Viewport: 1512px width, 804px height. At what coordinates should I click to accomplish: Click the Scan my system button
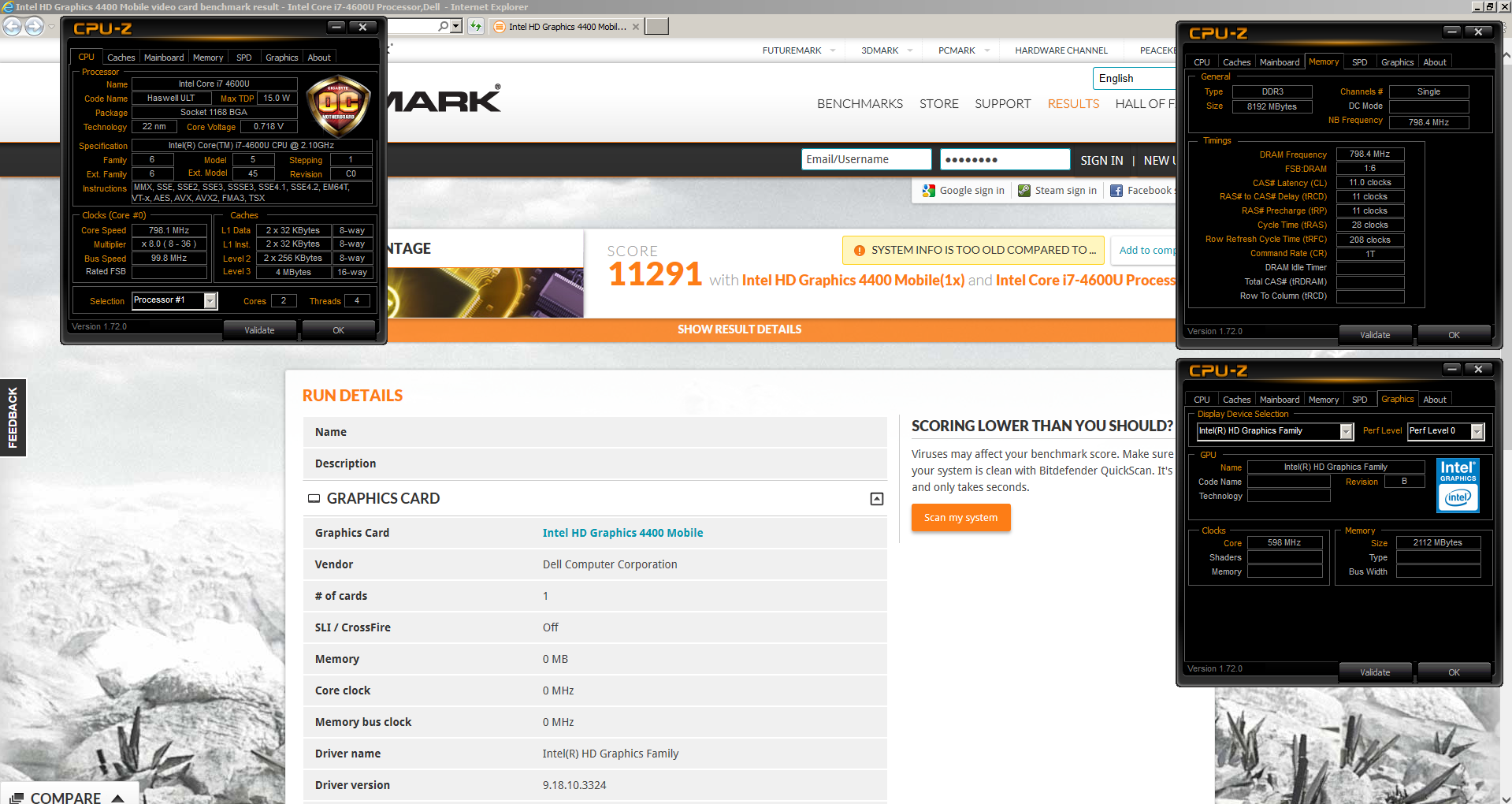click(x=960, y=518)
